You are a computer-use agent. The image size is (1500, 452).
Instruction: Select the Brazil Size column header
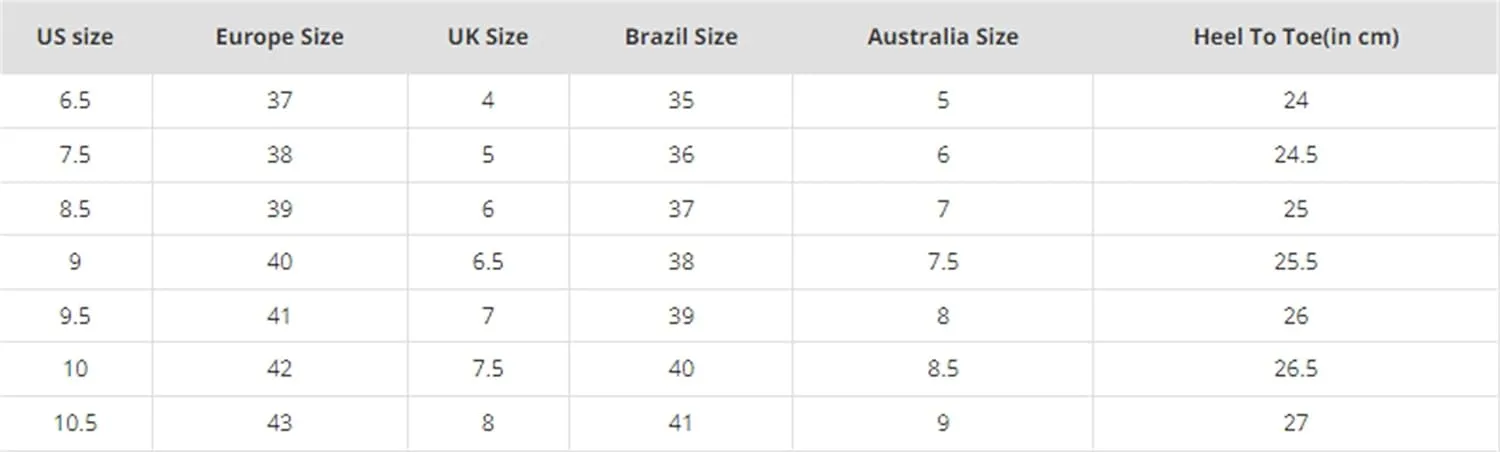tap(681, 38)
